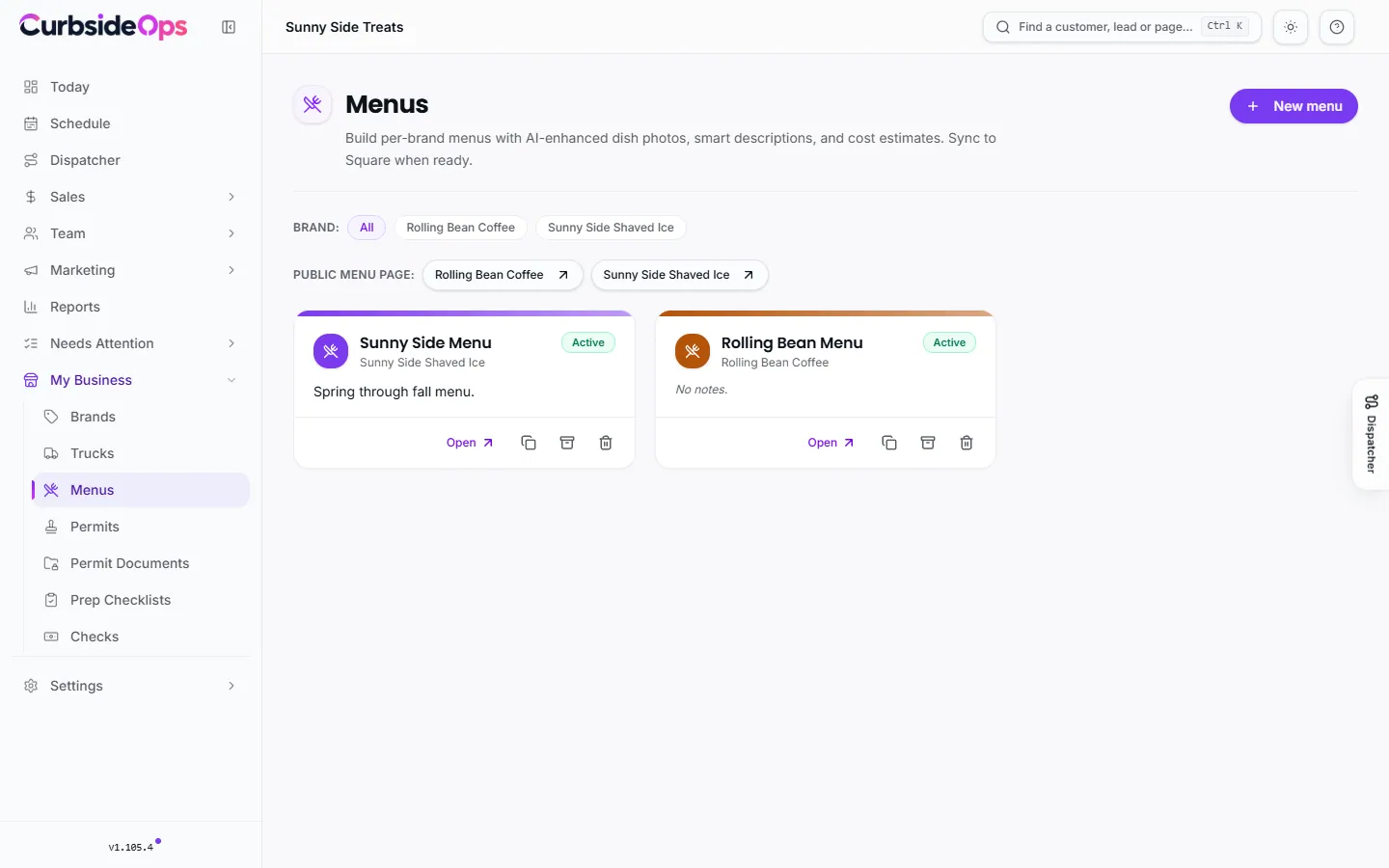
Task: Open Trucks under My Business
Action: (x=141, y=453)
